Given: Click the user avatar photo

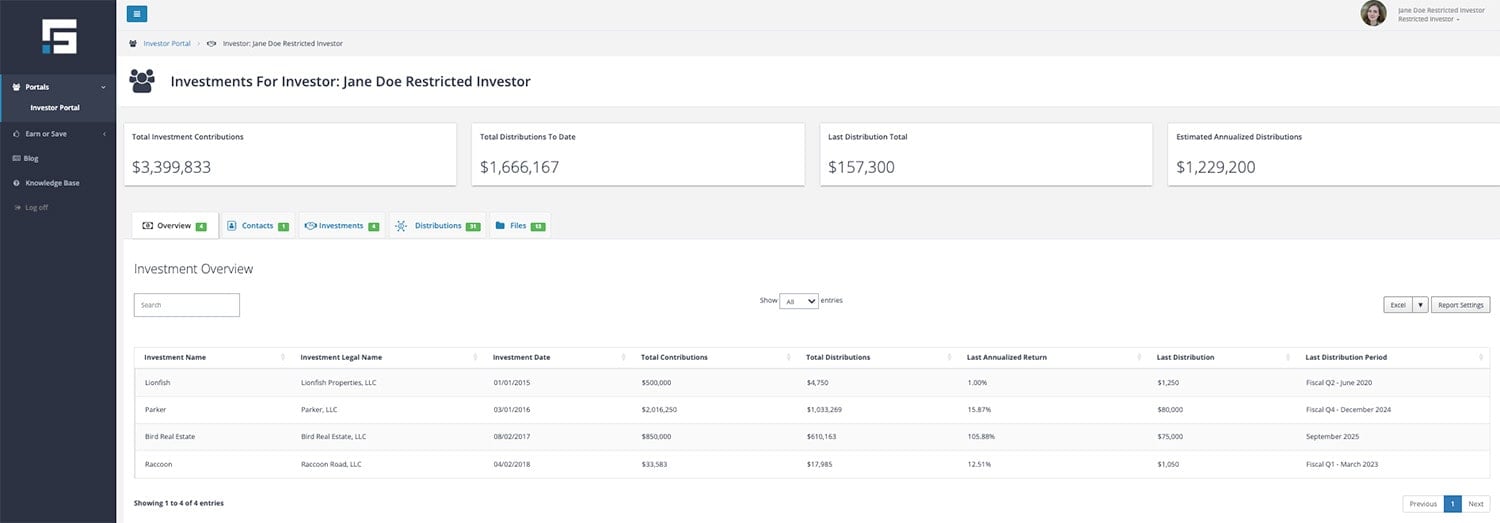Looking at the screenshot, I should (x=1373, y=14).
